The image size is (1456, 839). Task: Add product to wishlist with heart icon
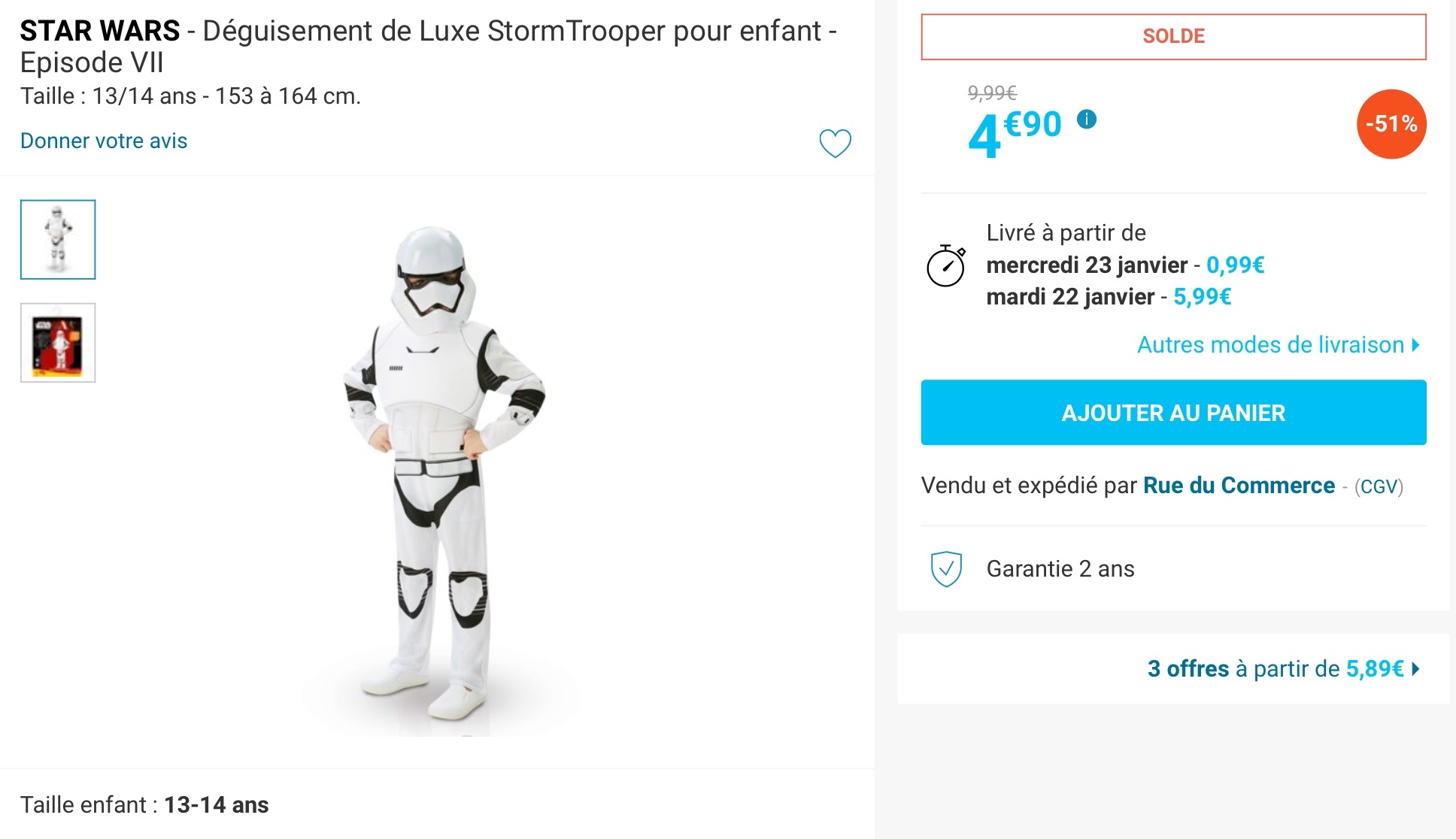(835, 143)
